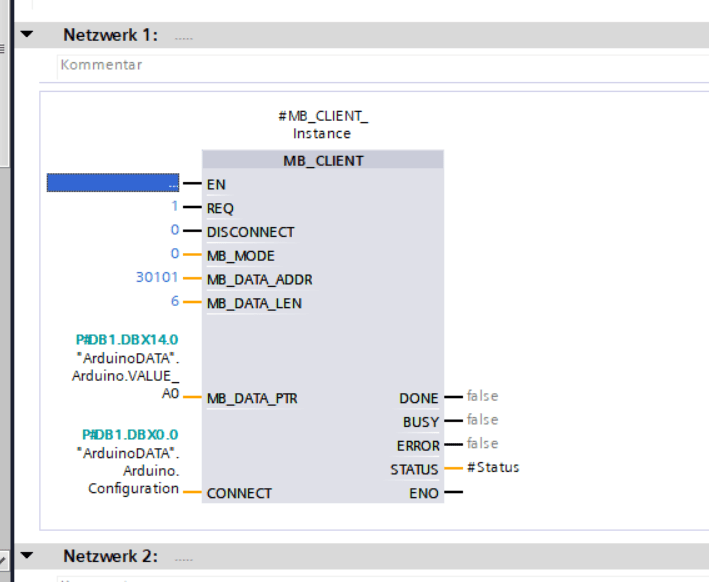709x582 pixels.
Task: Click the highlighted EN input operand field
Action: pyautogui.click(x=113, y=183)
